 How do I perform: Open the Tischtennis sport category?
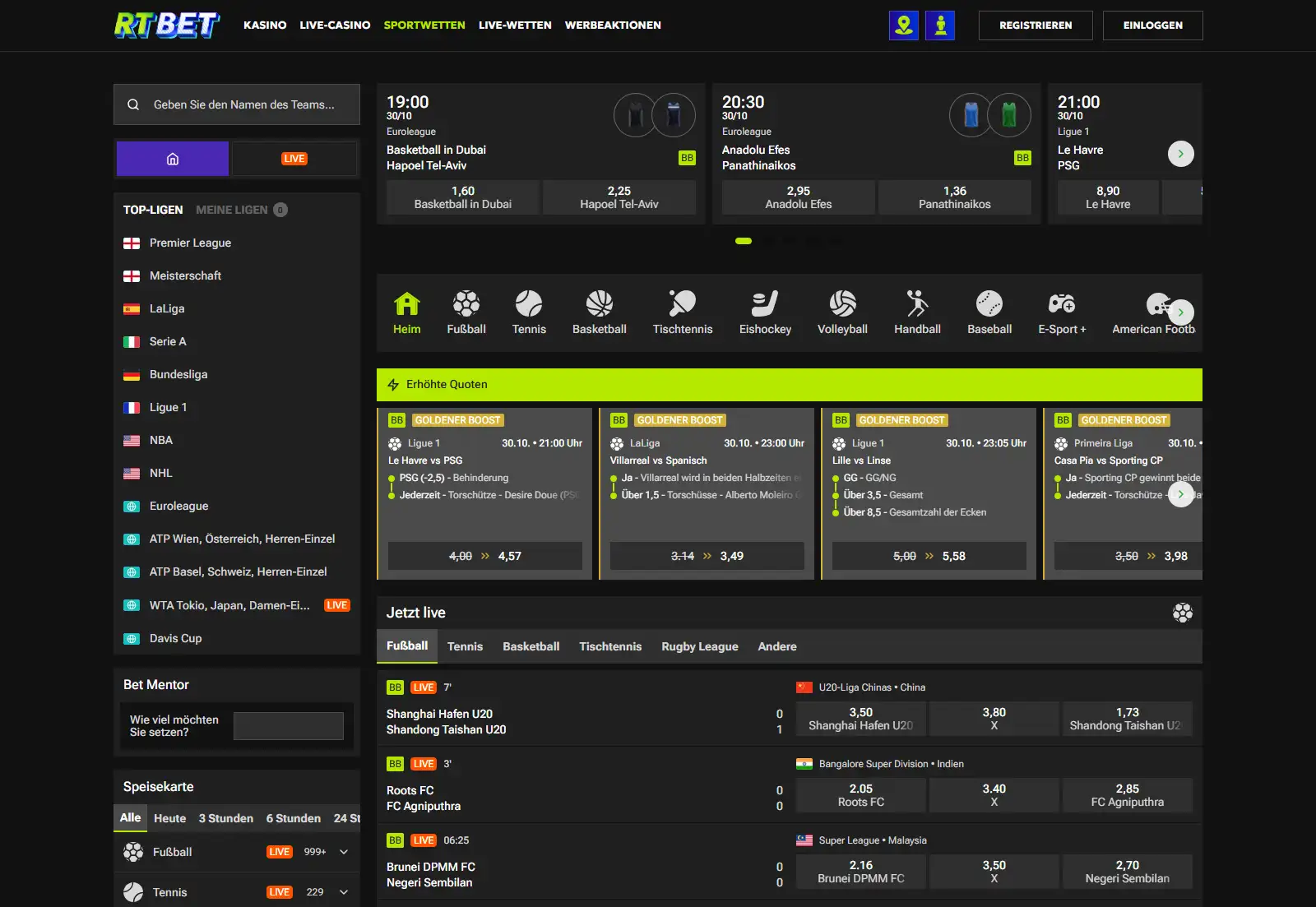click(x=683, y=312)
